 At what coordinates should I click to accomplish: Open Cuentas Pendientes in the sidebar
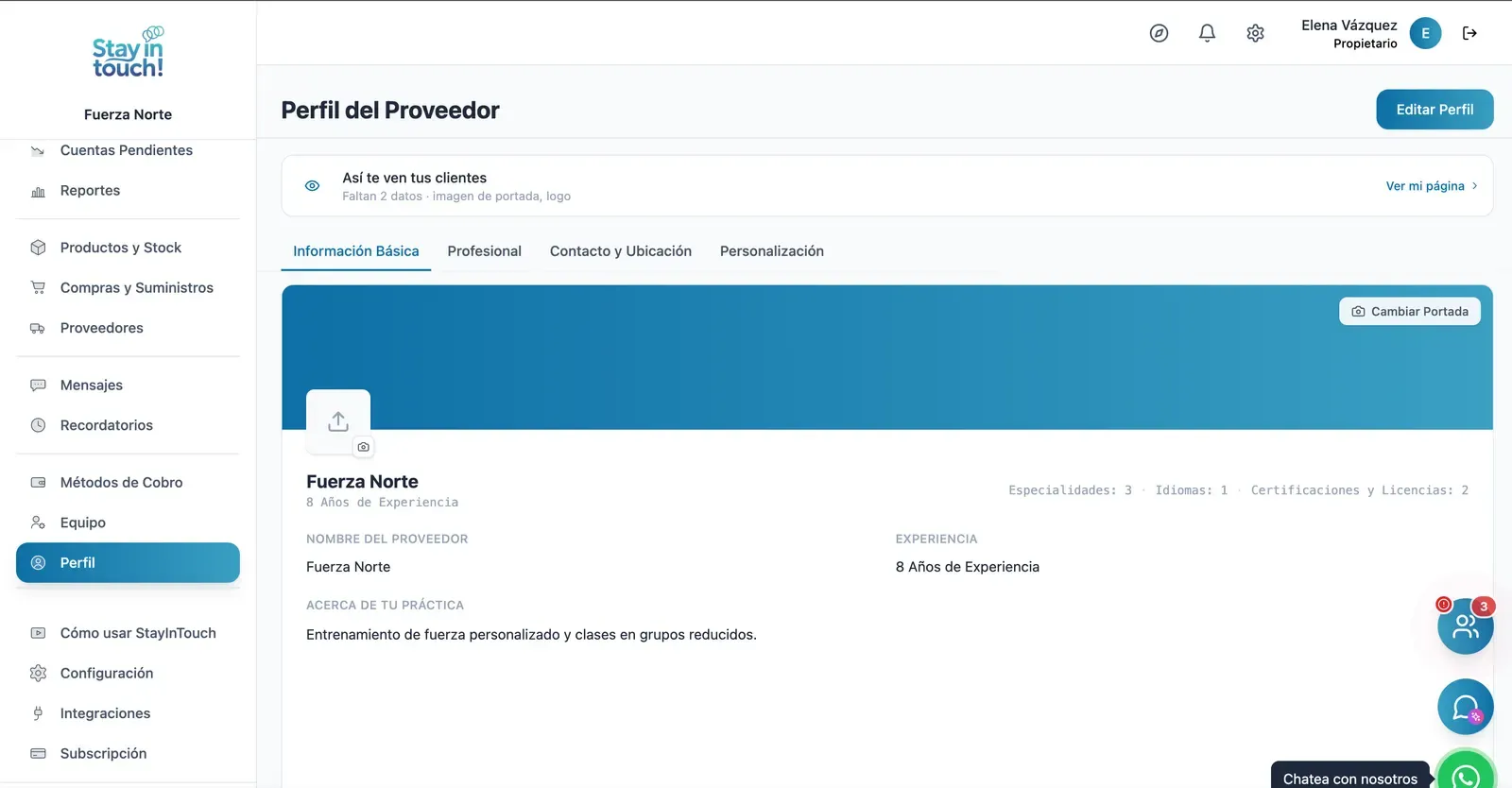[128, 150]
